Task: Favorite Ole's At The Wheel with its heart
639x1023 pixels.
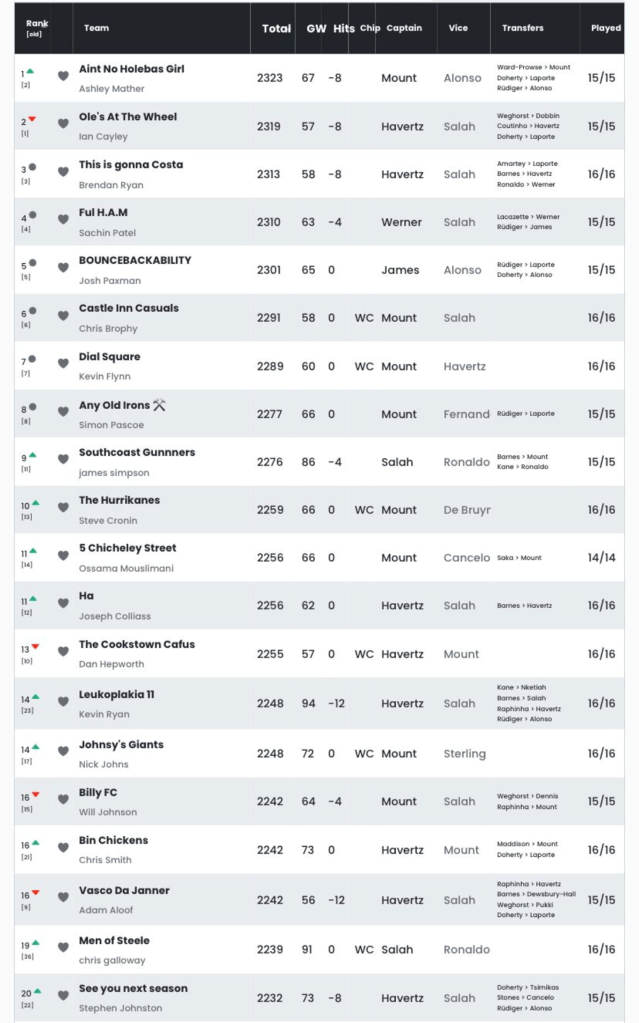Action: [x=63, y=124]
